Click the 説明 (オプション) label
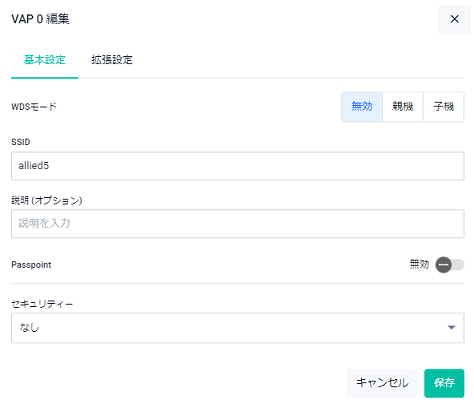The height and width of the screenshot is (404, 474). pos(47,200)
